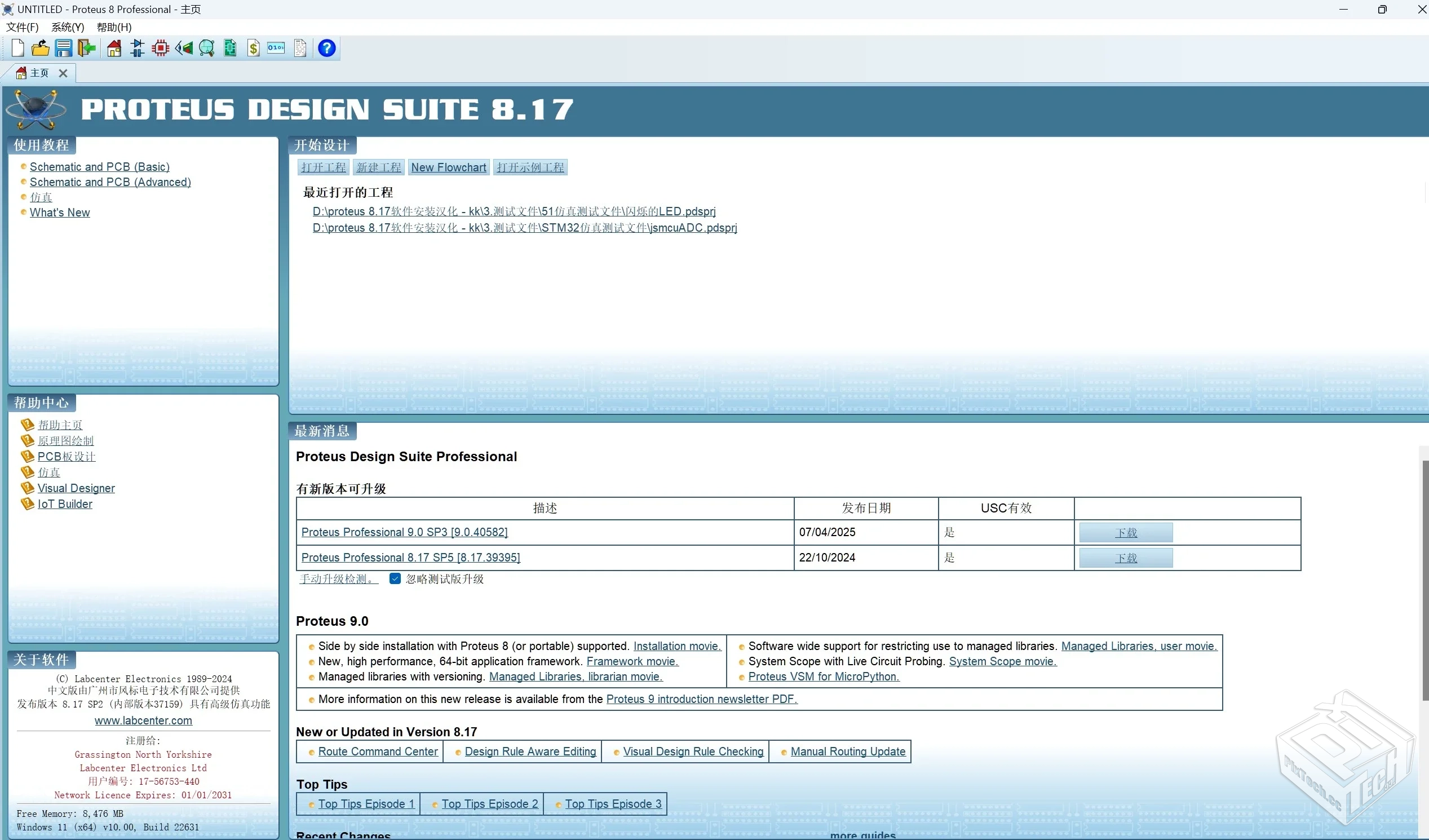Open PCB Layout red chip icon

(161, 48)
